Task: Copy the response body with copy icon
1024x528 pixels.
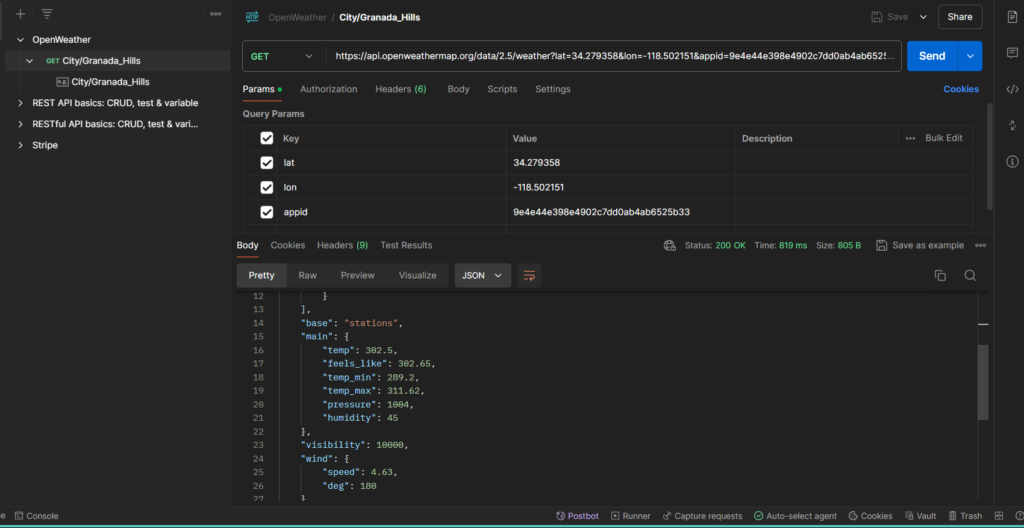Action: (x=940, y=275)
